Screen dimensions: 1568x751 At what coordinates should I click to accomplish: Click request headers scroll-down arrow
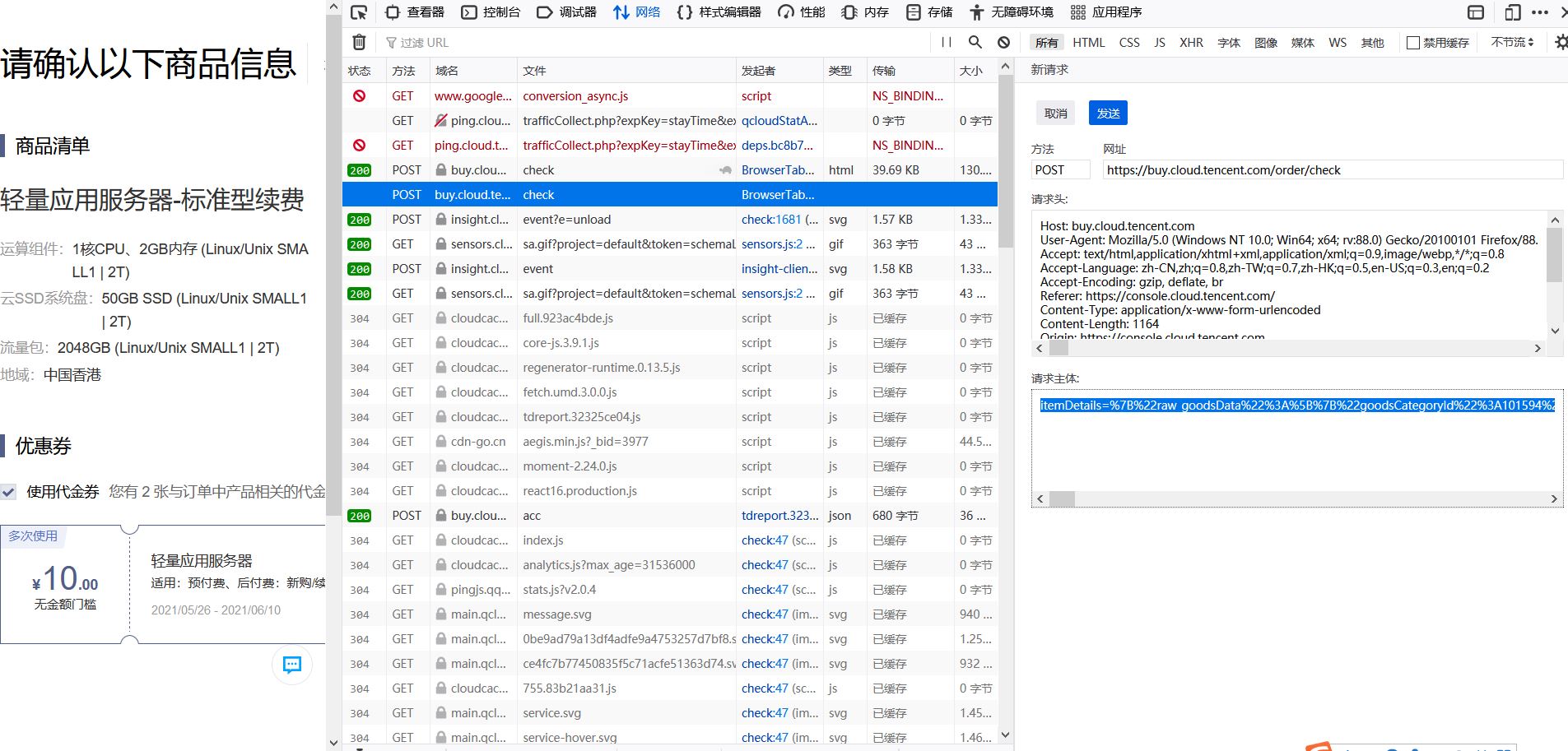[1555, 331]
